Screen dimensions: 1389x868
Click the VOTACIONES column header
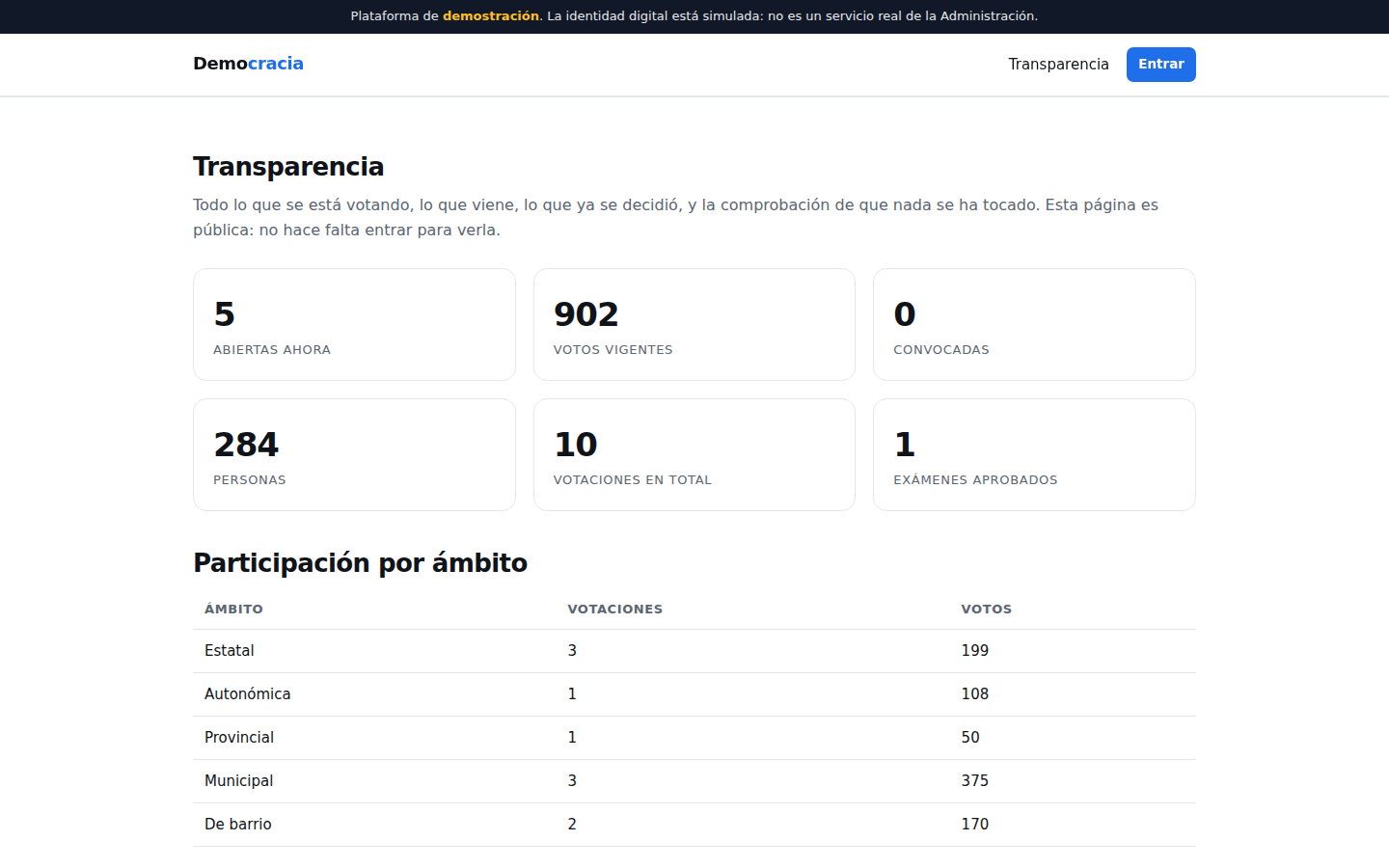tap(614, 610)
